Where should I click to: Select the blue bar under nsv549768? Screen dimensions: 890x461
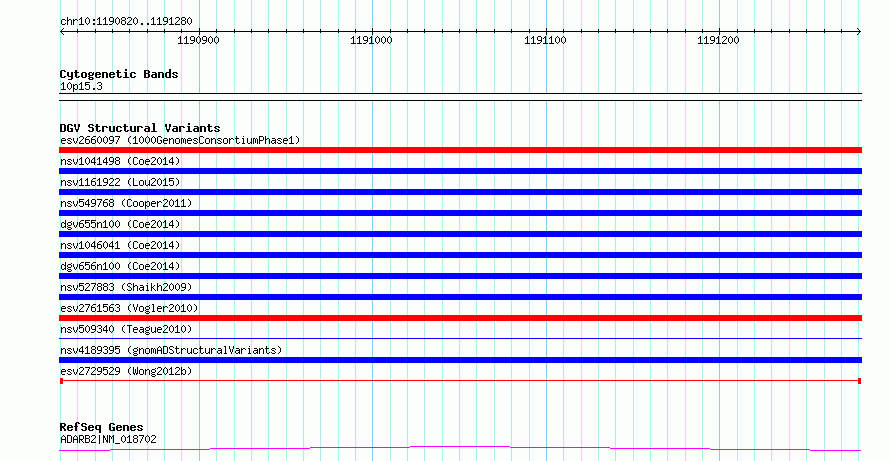pyautogui.click(x=460, y=213)
